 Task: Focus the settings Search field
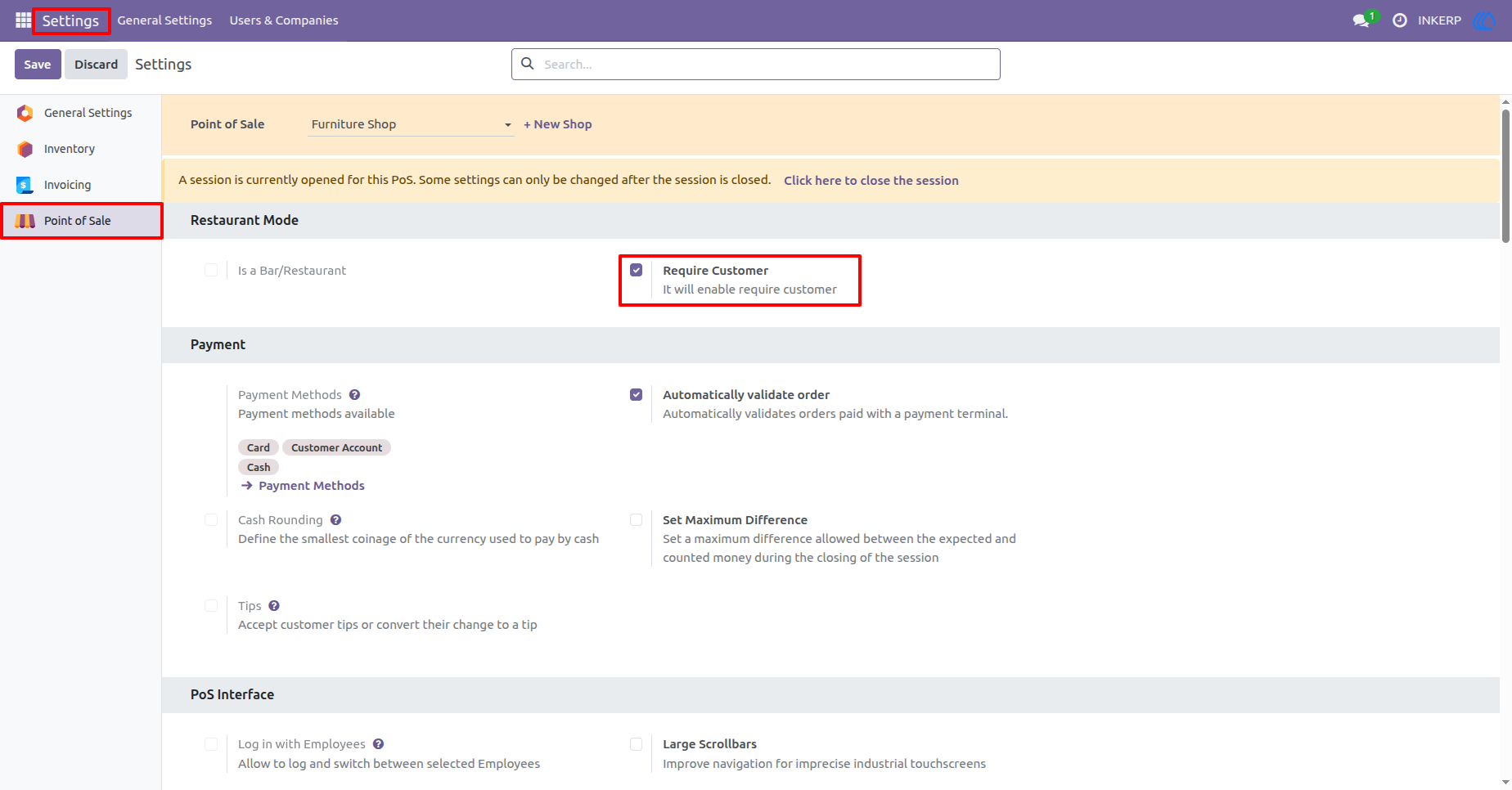755,64
